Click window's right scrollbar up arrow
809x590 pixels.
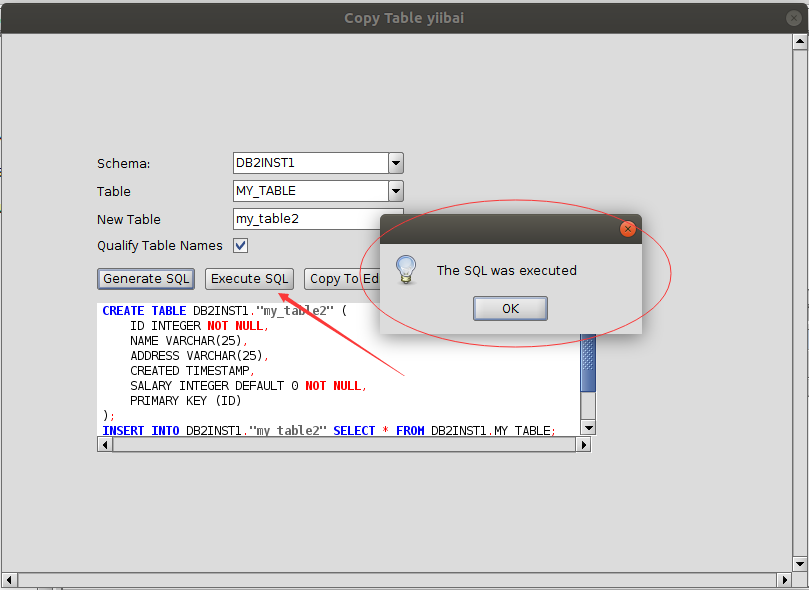(800, 41)
